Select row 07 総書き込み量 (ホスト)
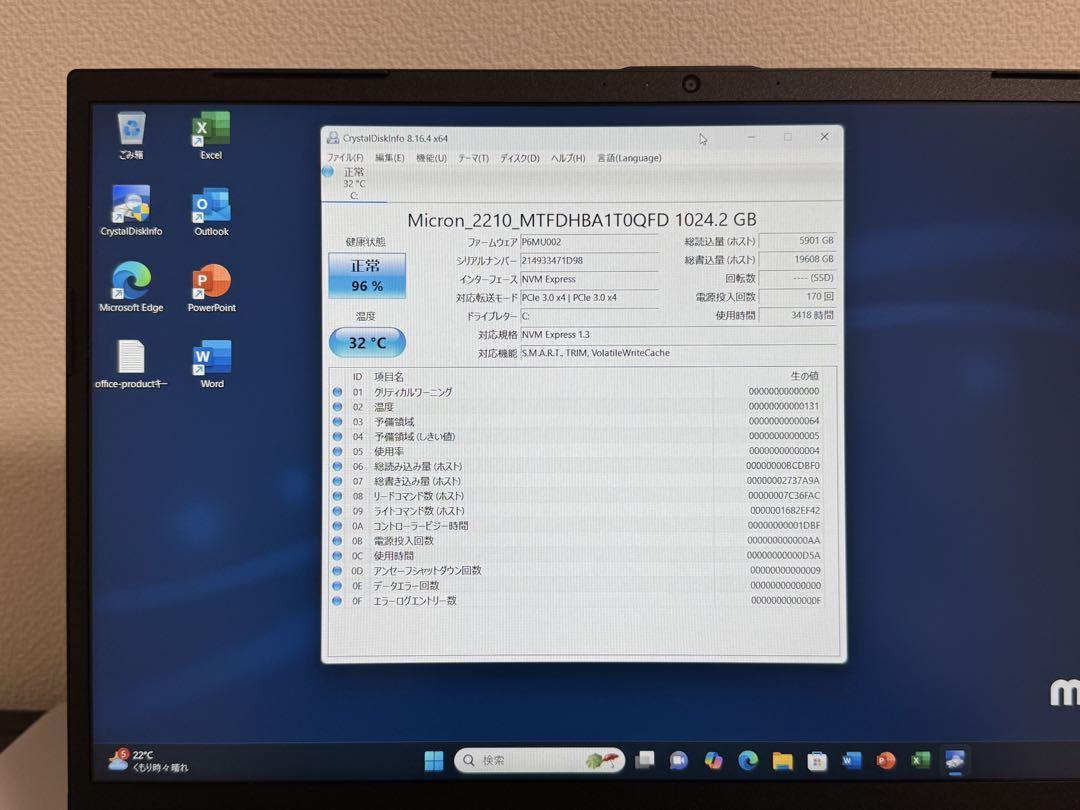The image size is (1080, 810). click(x=577, y=481)
